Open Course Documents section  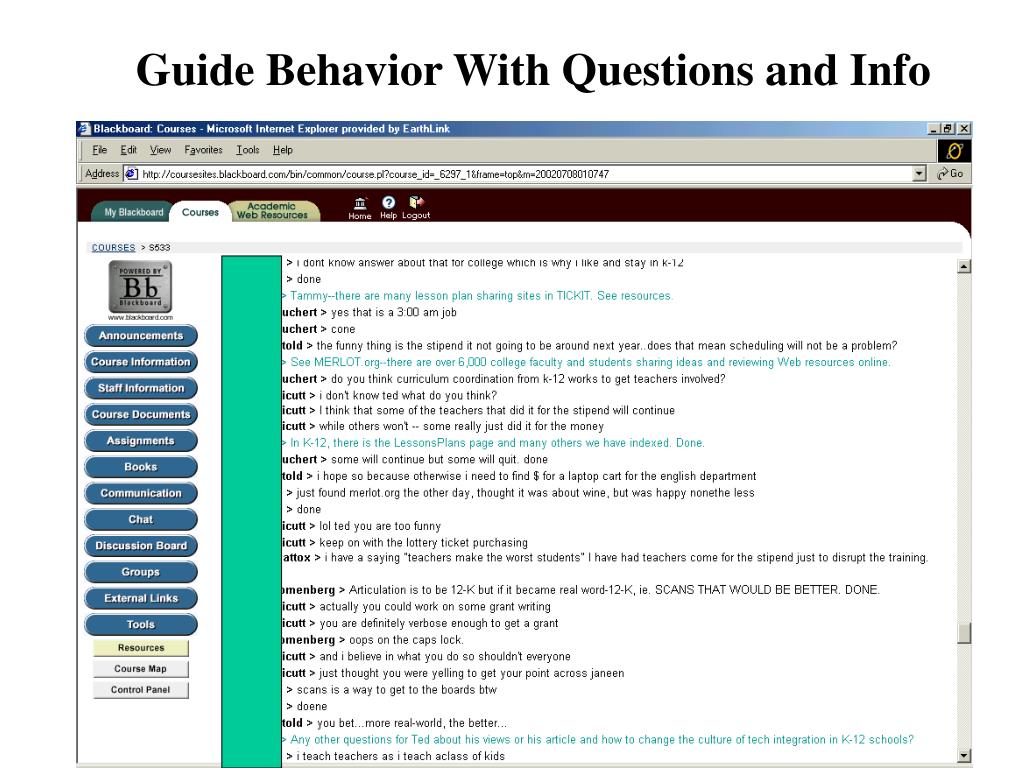[x=140, y=414]
